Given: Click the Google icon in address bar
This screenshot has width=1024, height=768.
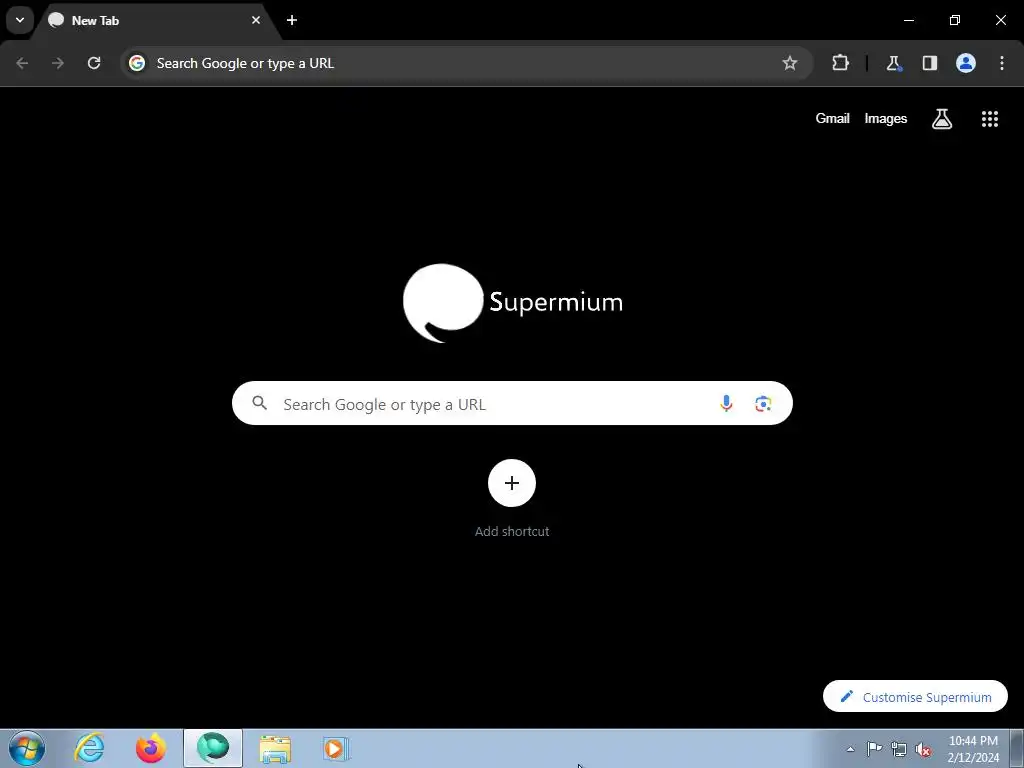Looking at the screenshot, I should 136,63.
